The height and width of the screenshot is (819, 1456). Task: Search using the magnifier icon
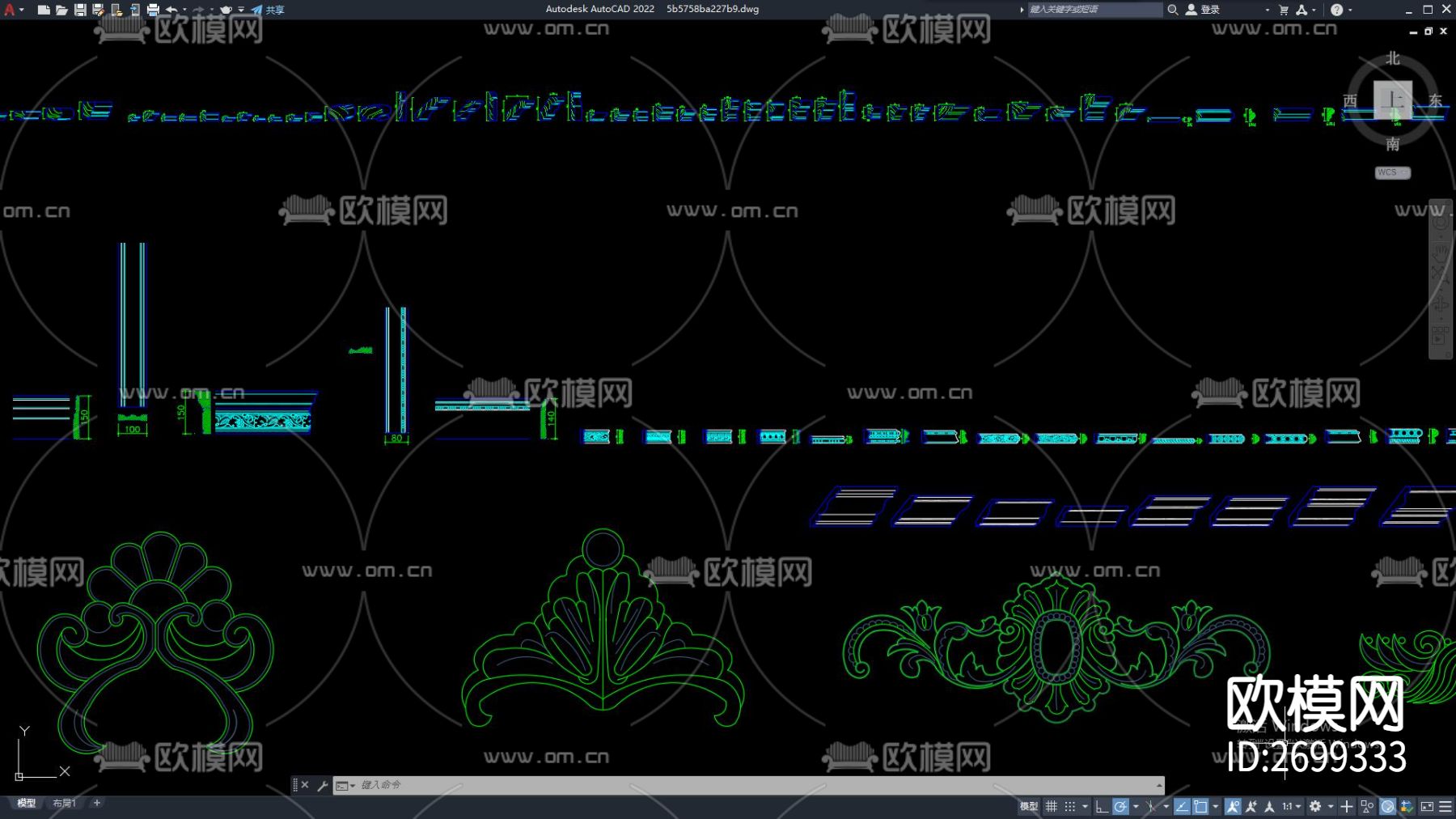(x=1172, y=10)
